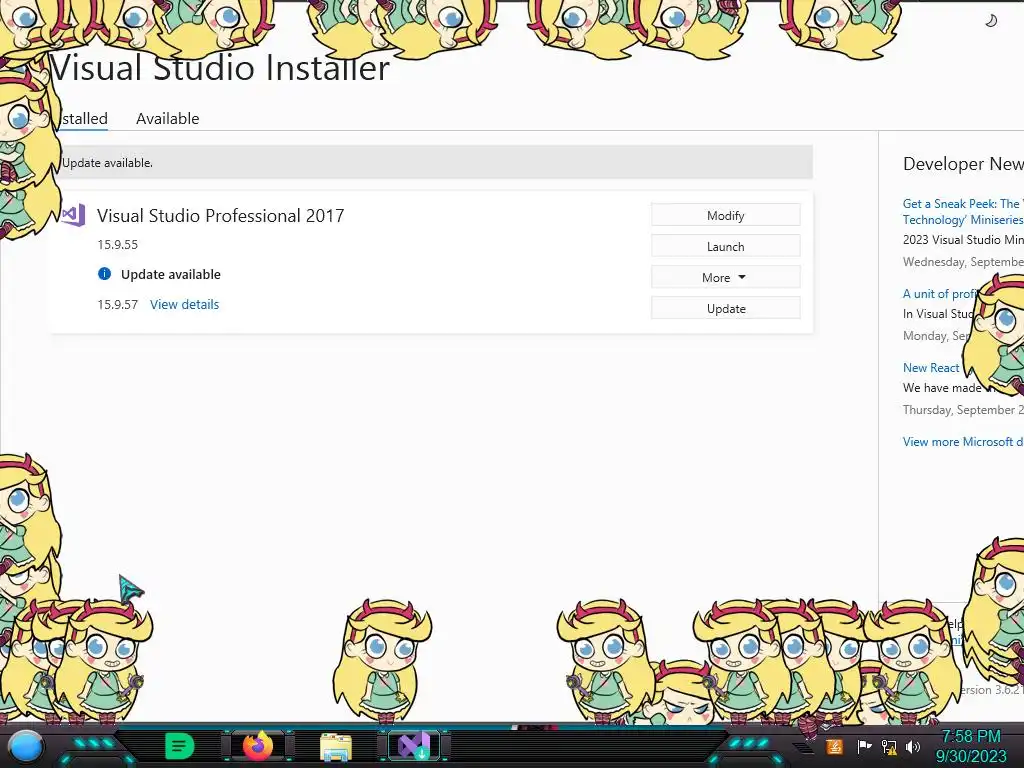Open the Start orb button
The width and height of the screenshot is (1024, 768).
pyautogui.click(x=25, y=746)
